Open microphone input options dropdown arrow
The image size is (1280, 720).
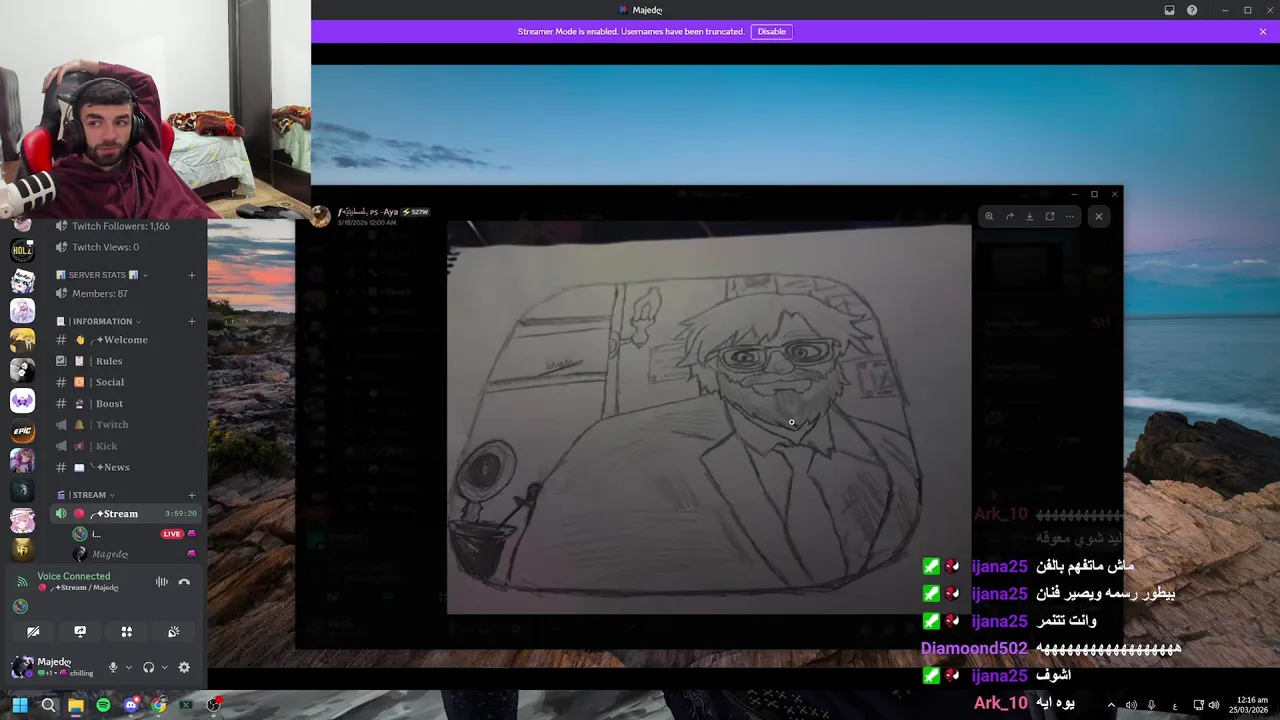coord(128,668)
